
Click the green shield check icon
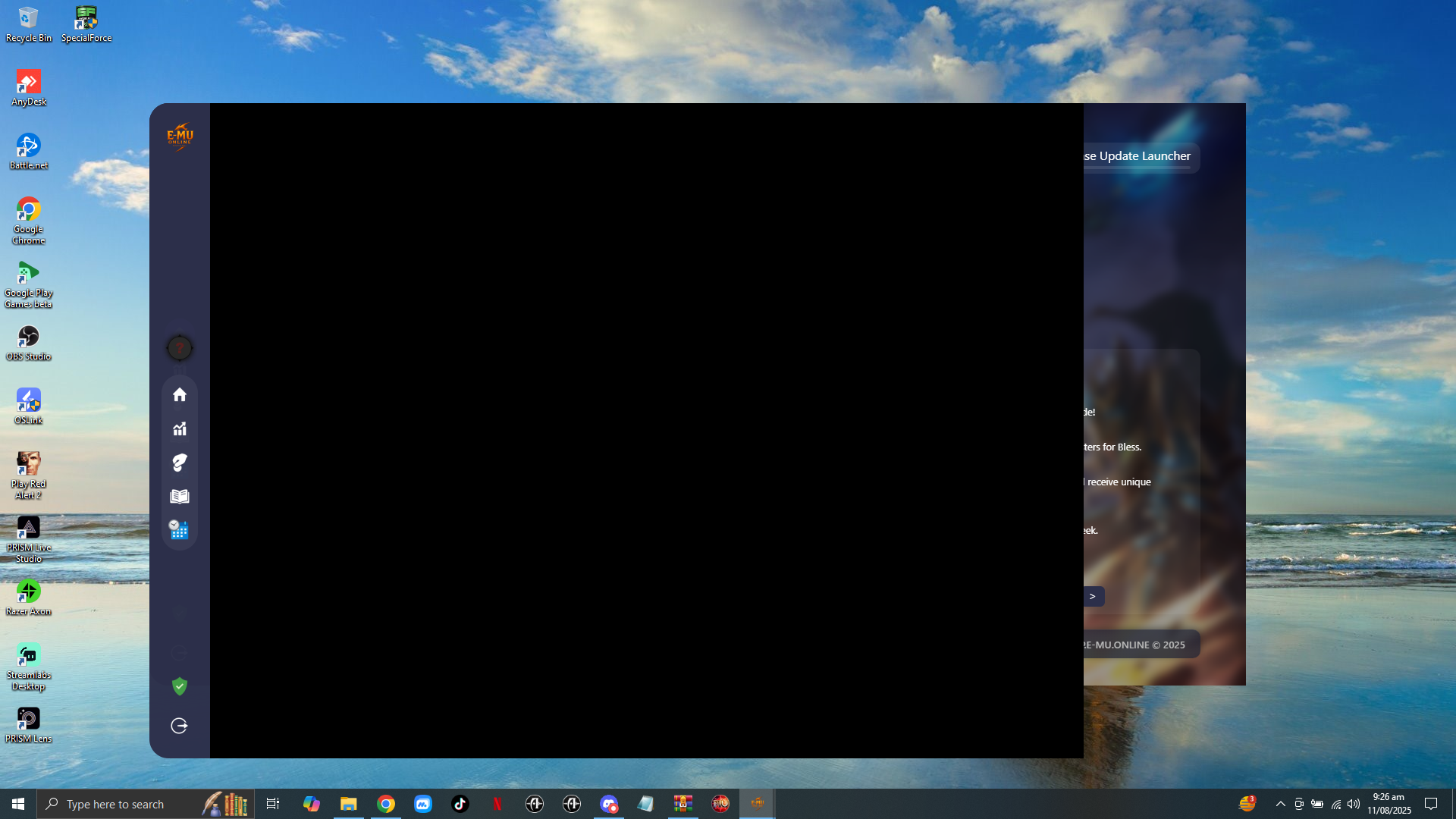tap(180, 686)
